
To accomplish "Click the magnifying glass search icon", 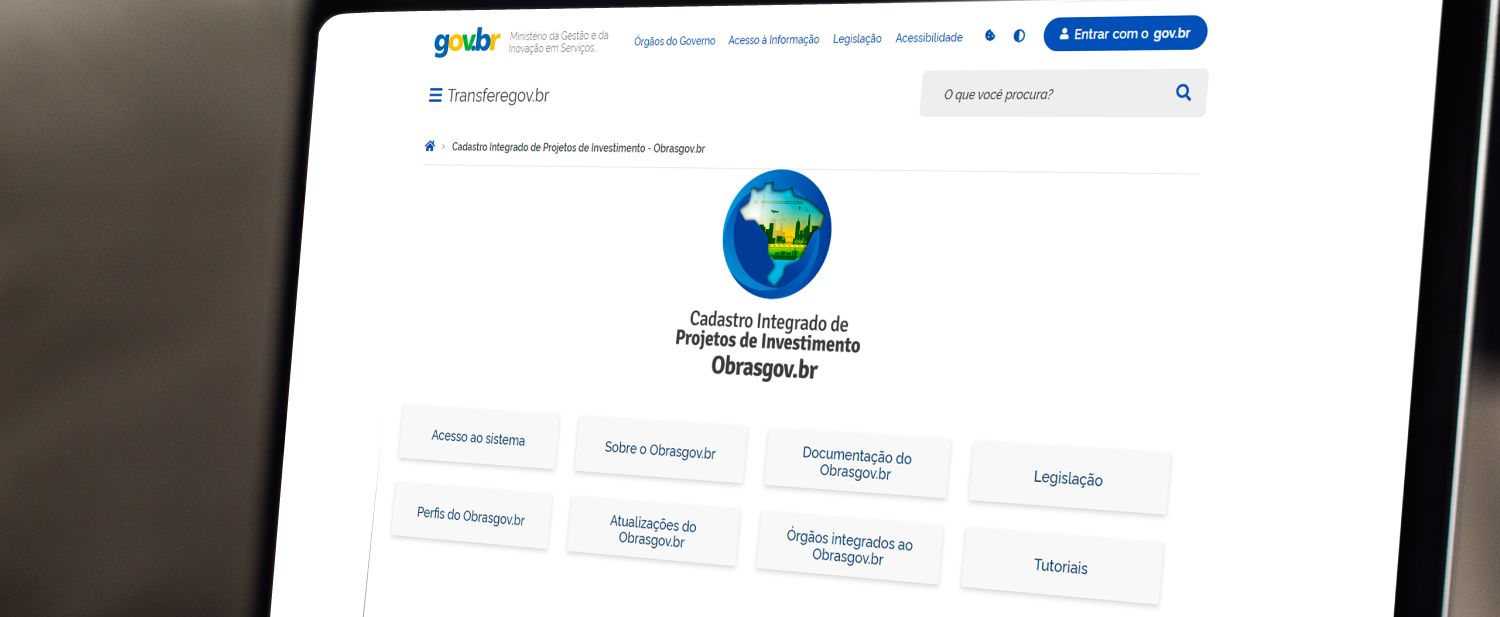I will (x=1183, y=93).
